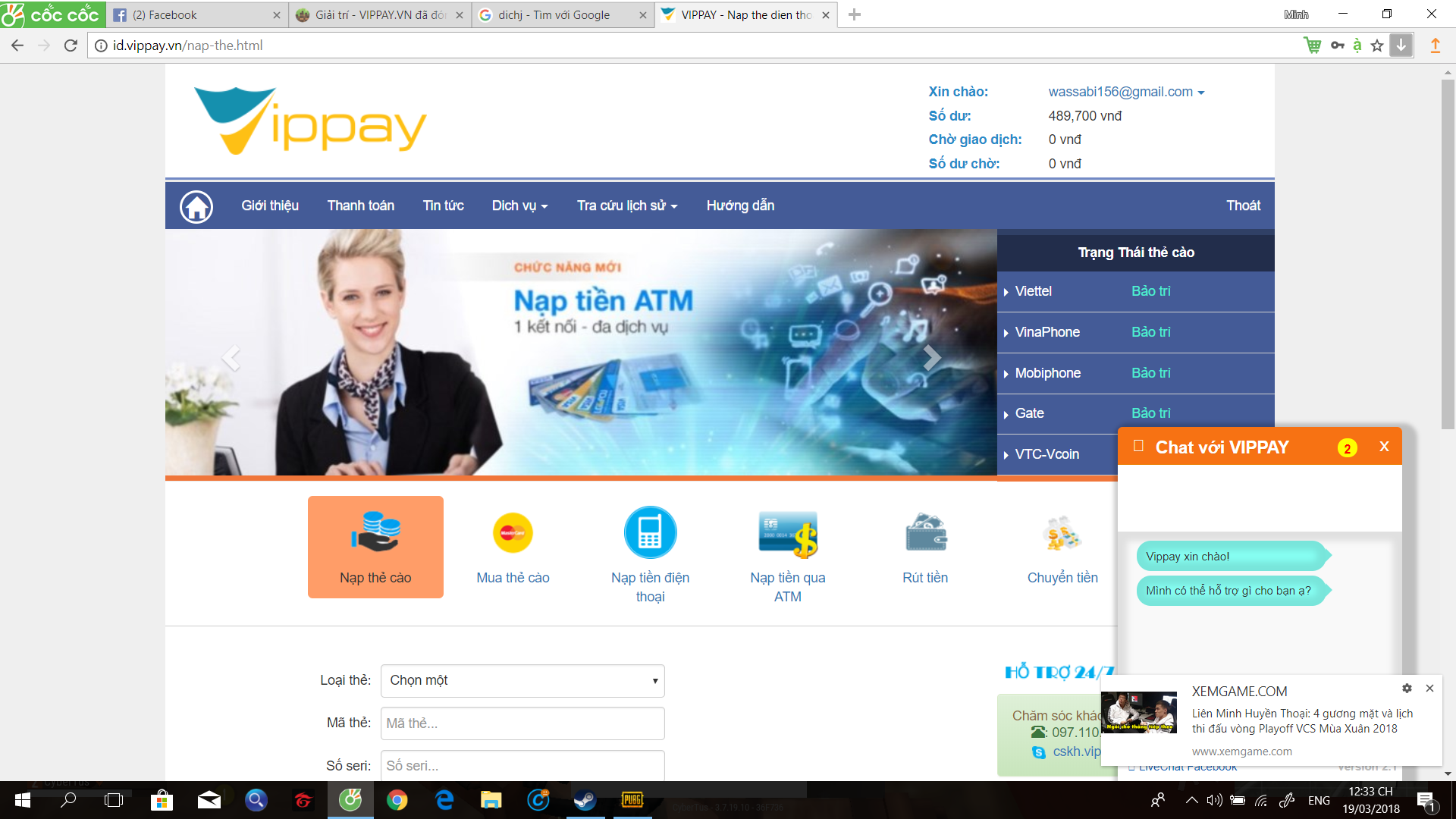Open the Hướng dẫn menu item
The height and width of the screenshot is (819, 1456).
(x=740, y=206)
